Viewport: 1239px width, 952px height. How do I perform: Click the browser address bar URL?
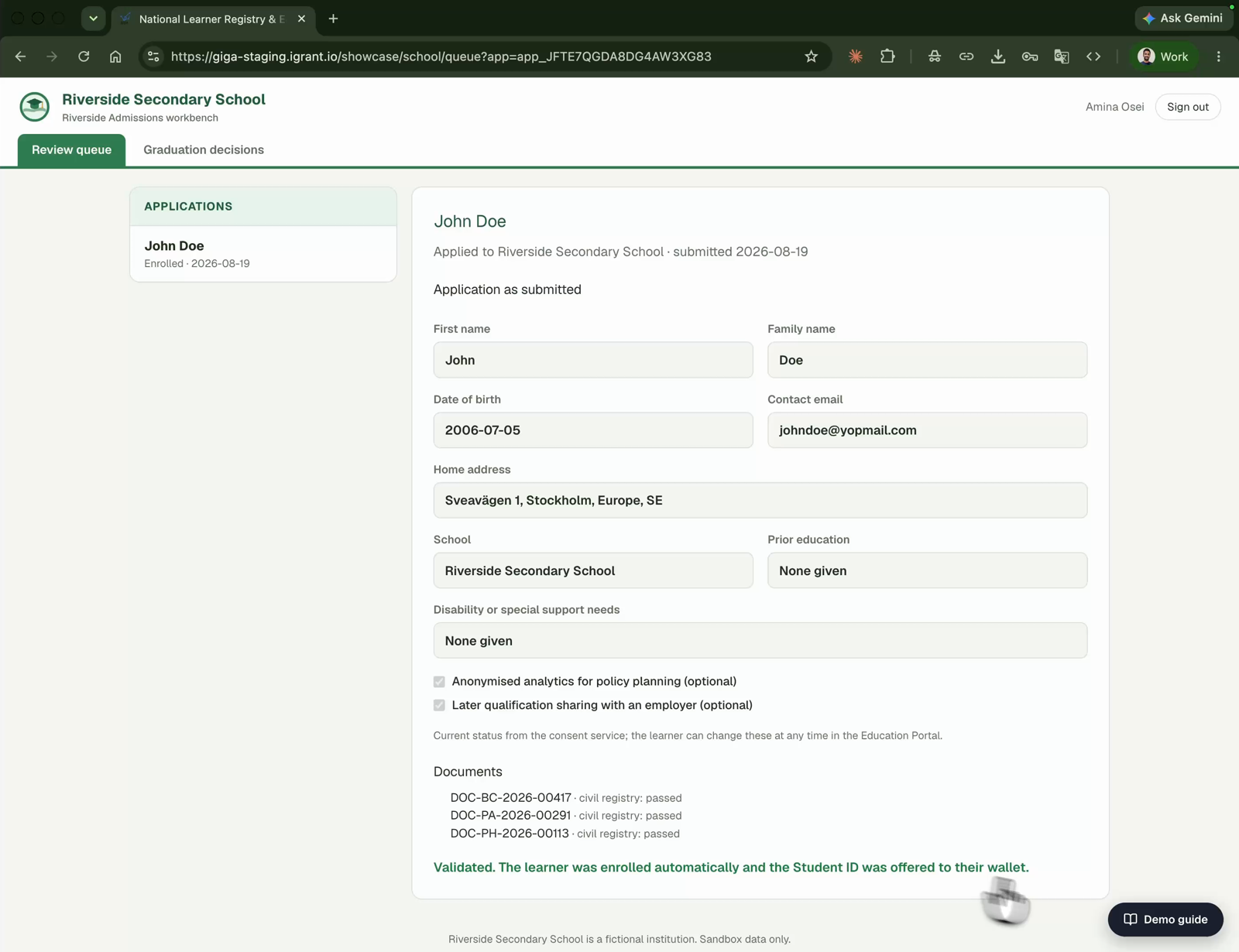[x=441, y=57]
